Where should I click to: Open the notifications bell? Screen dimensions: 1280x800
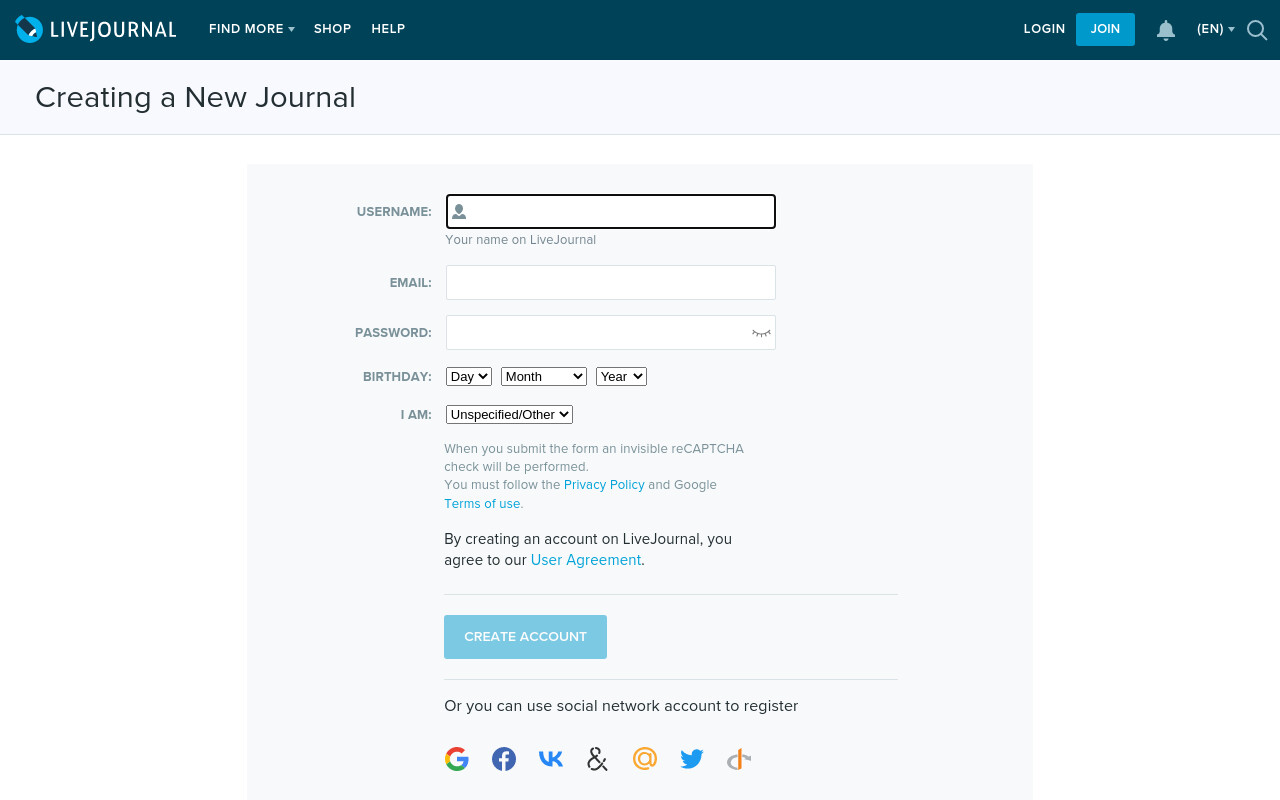pyautogui.click(x=1166, y=30)
